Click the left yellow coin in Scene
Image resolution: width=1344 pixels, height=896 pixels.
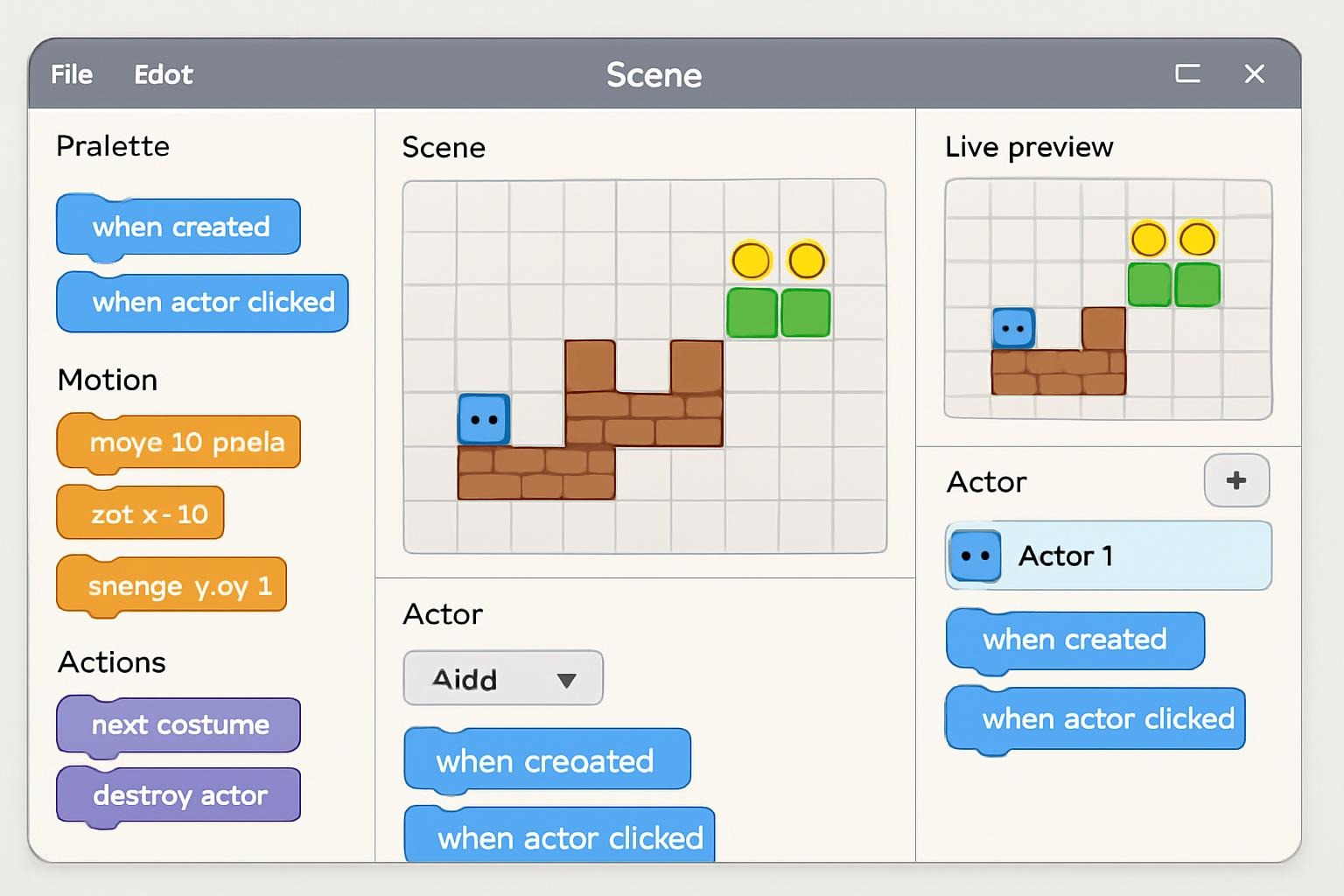coord(751,260)
